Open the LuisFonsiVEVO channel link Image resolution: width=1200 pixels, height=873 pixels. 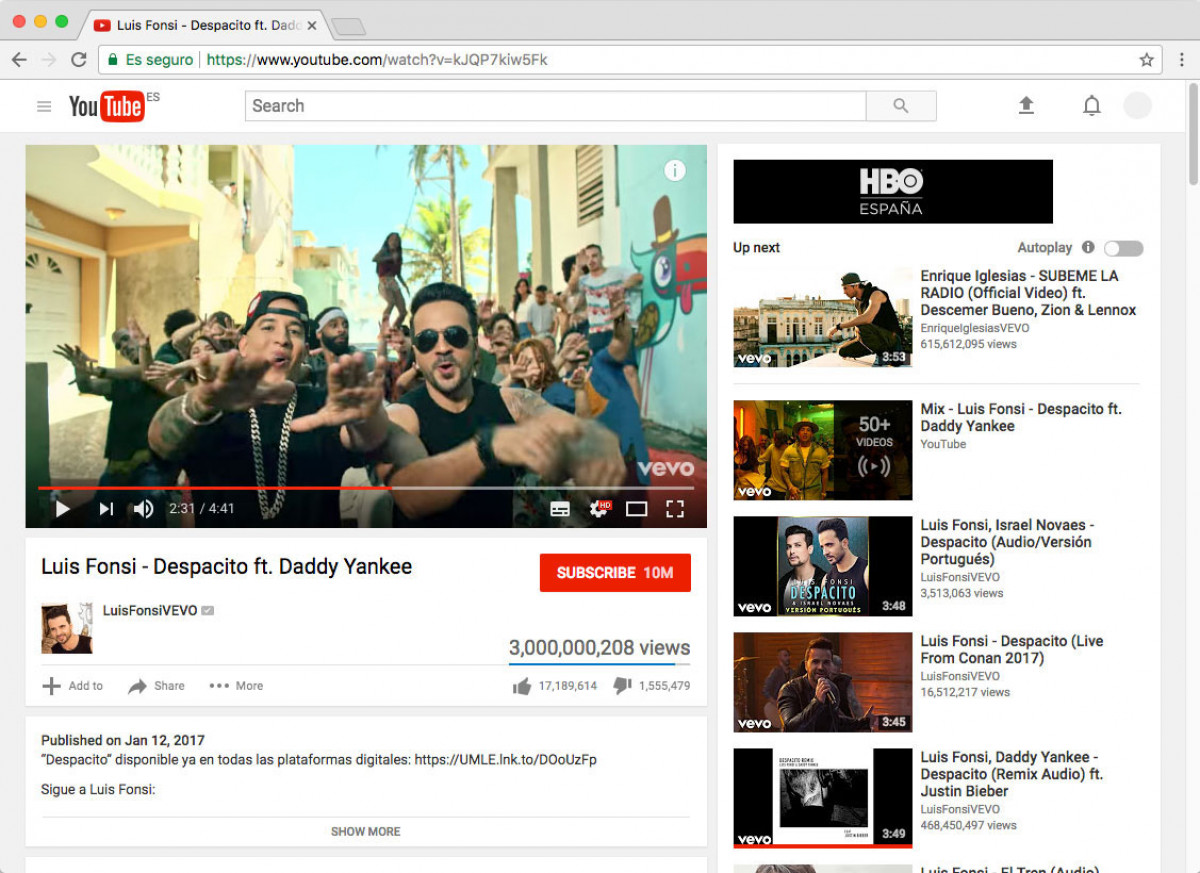150,611
